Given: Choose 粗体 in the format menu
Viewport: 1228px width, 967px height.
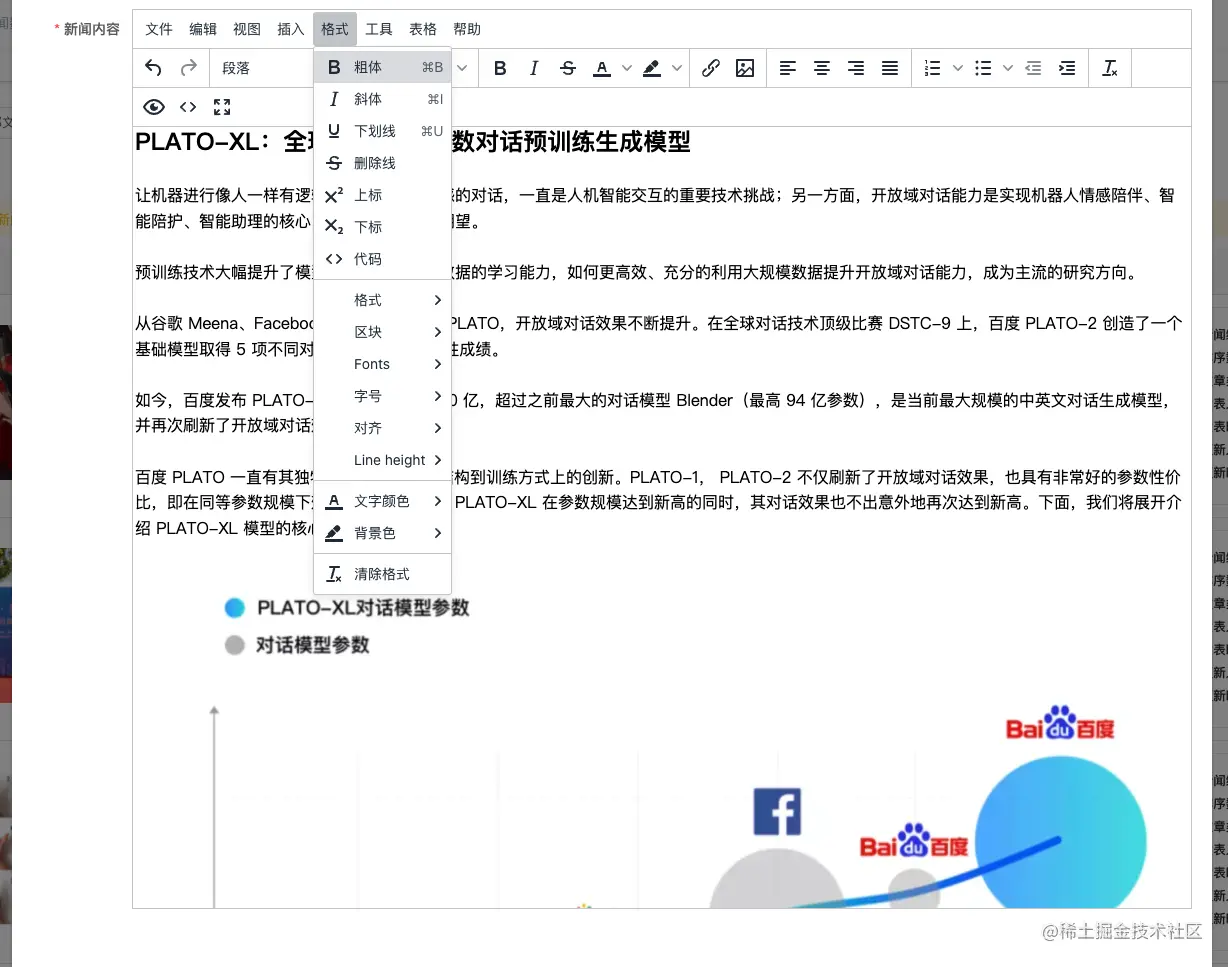Looking at the screenshot, I should pos(383,67).
